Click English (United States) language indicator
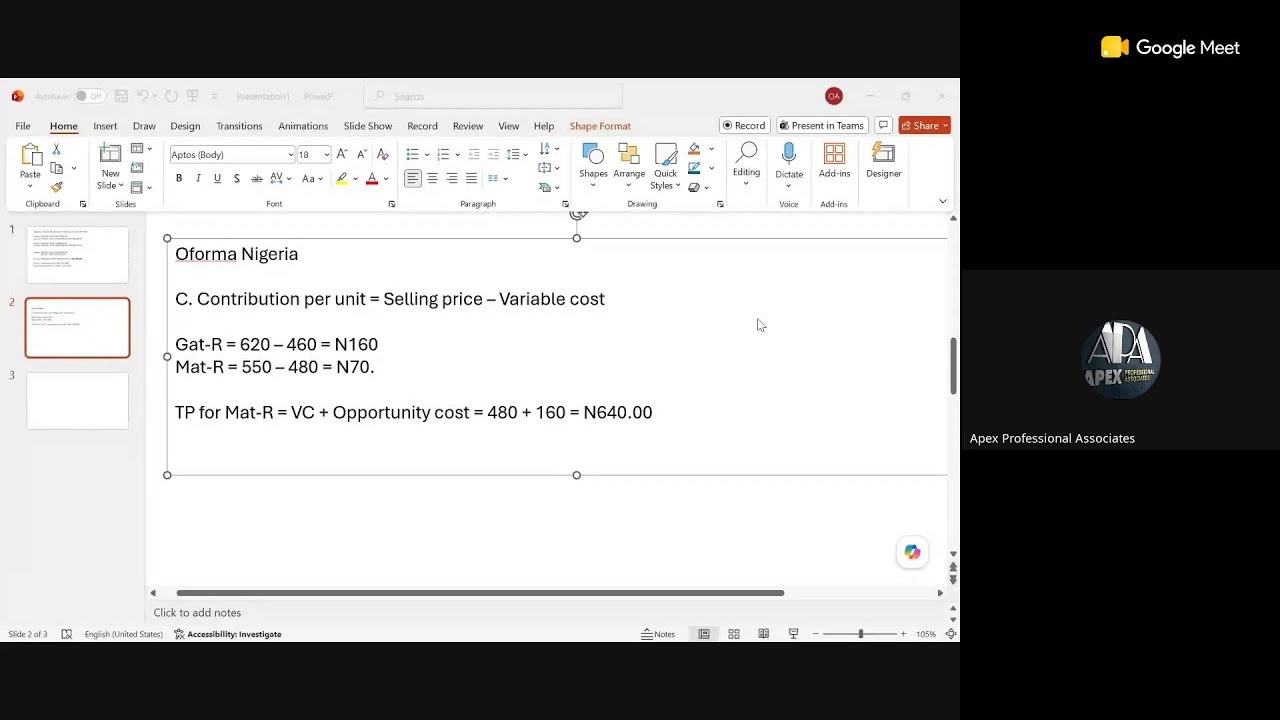The width and height of the screenshot is (1280, 720). (x=123, y=634)
